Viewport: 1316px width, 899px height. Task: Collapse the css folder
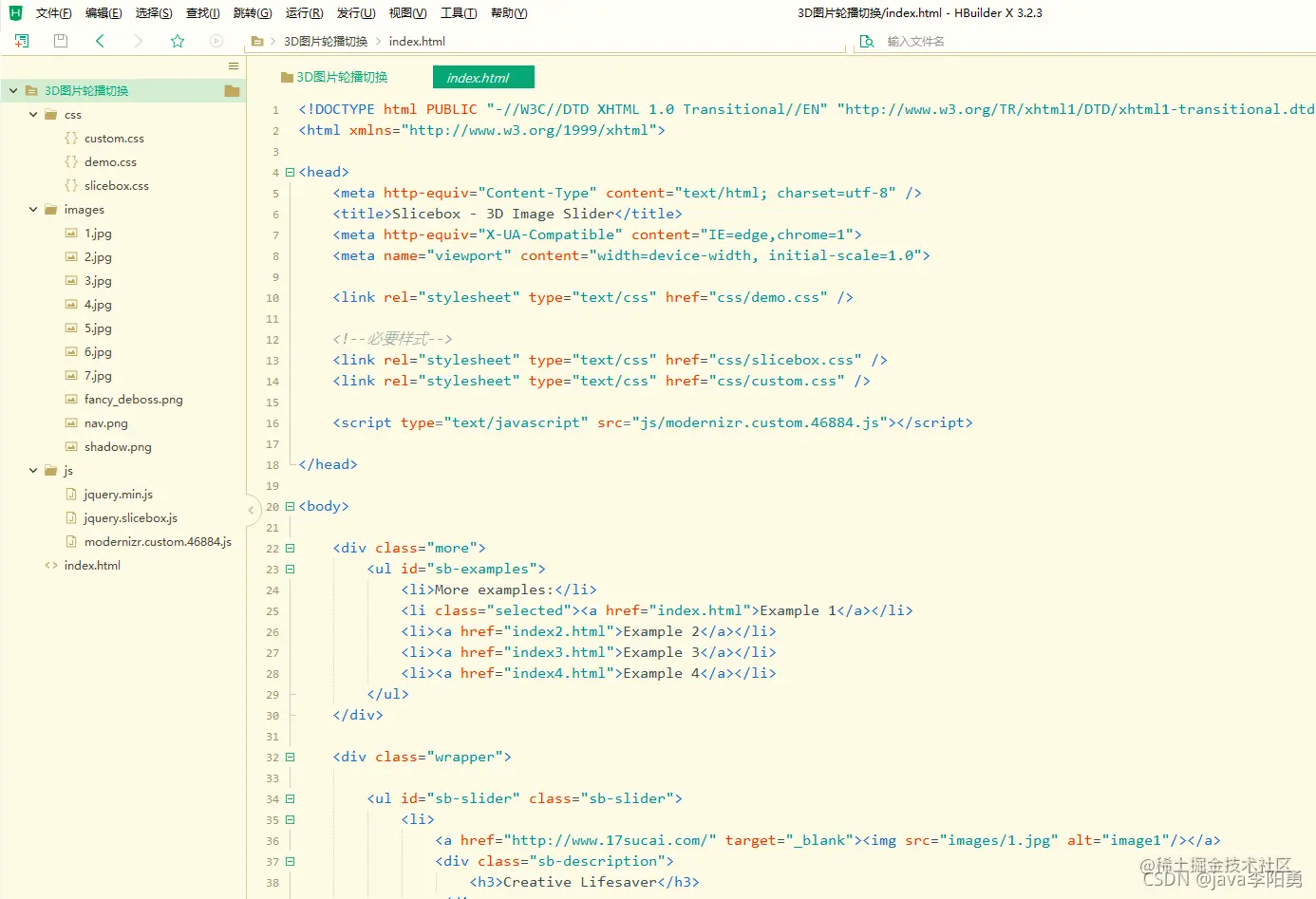click(x=33, y=114)
